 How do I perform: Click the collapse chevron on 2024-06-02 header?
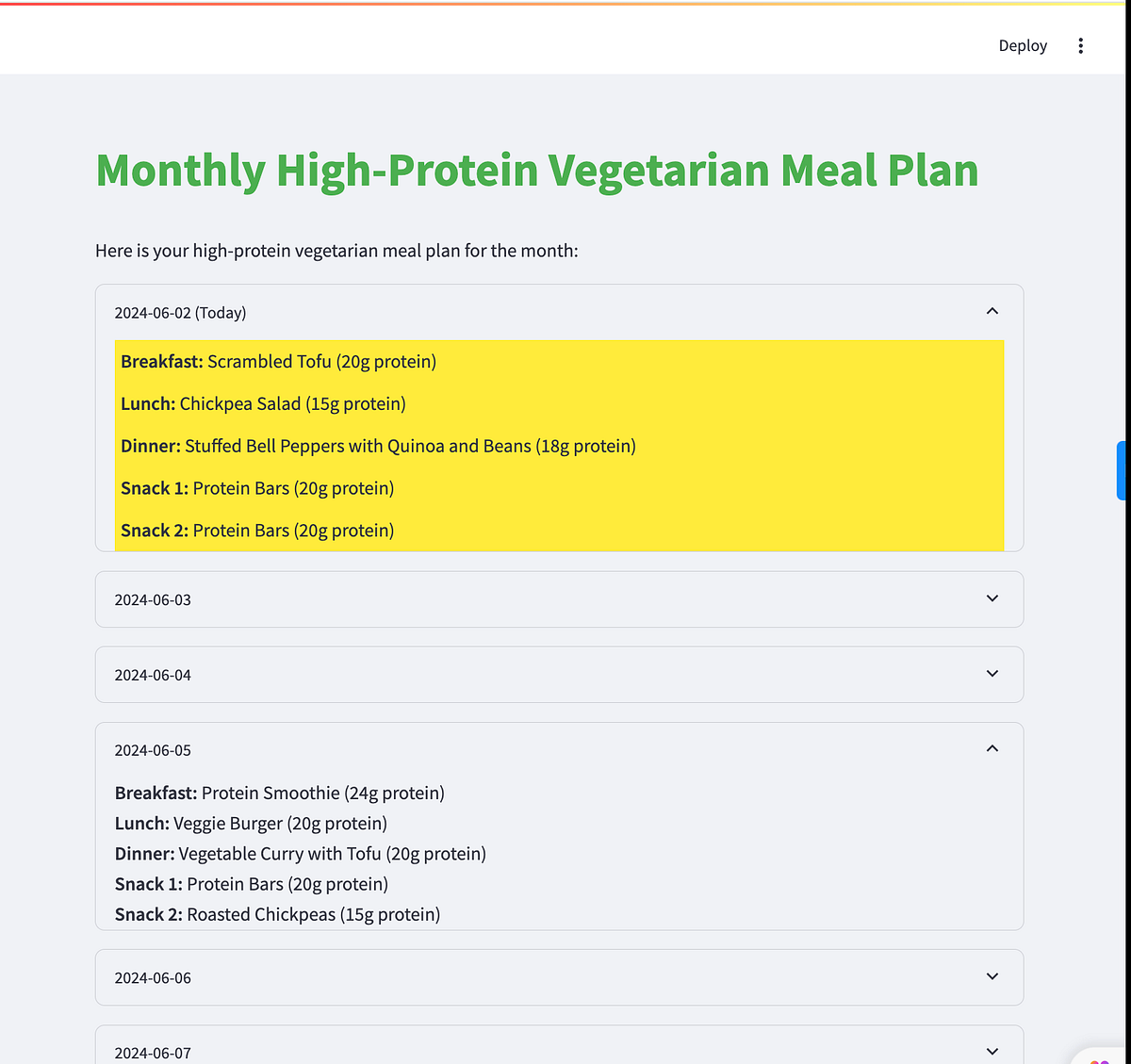click(x=992, y=310)
